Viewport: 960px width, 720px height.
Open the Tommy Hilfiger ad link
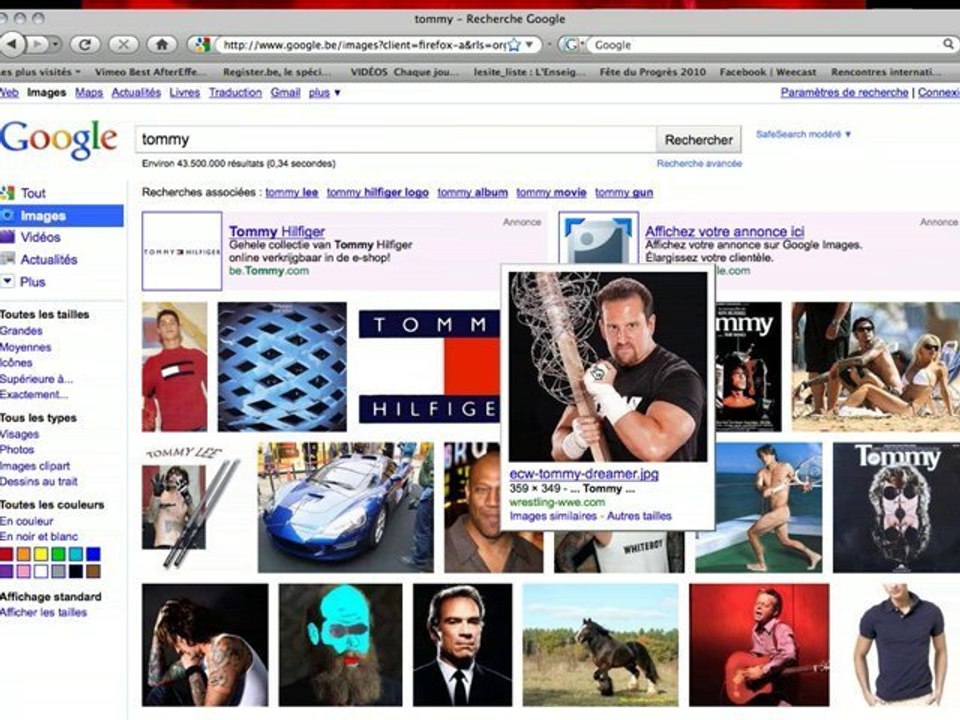tap(277, 231)
